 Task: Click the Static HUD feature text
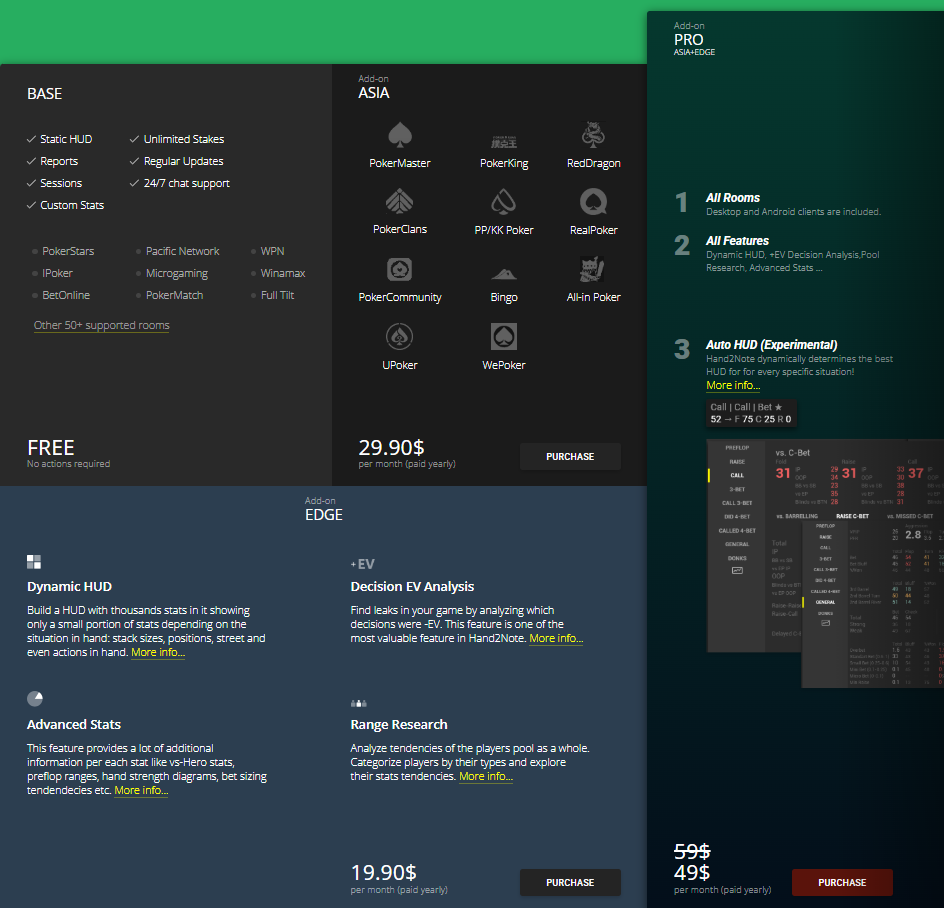(66, 139)
